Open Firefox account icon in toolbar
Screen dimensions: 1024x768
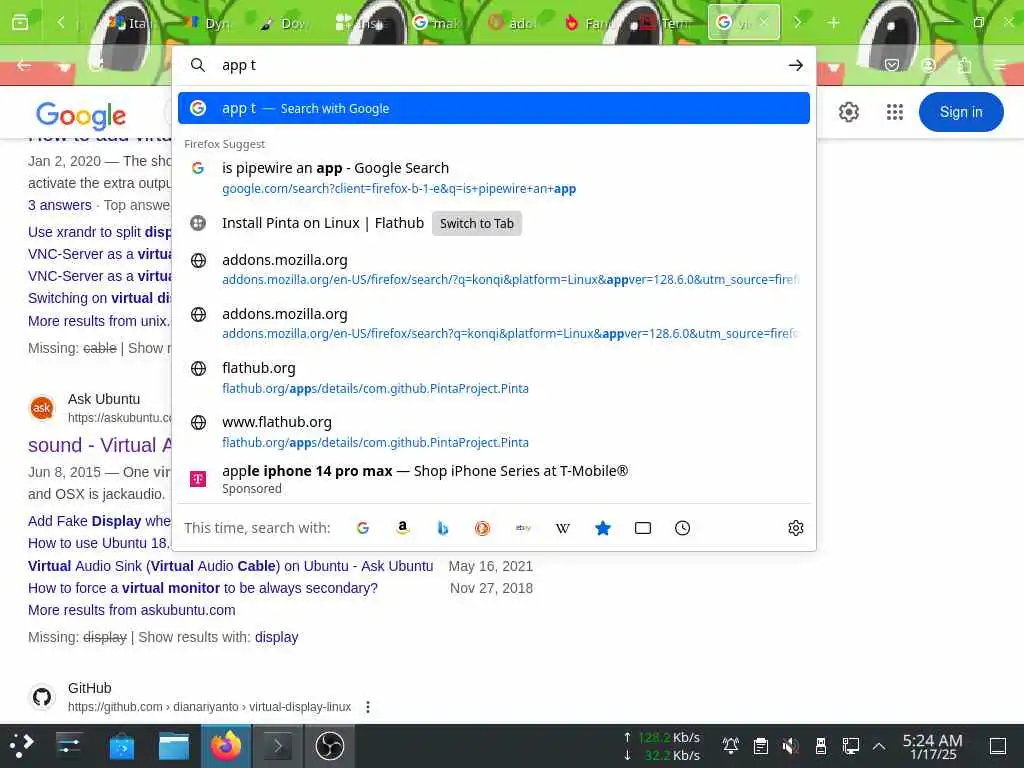[928, 65]
